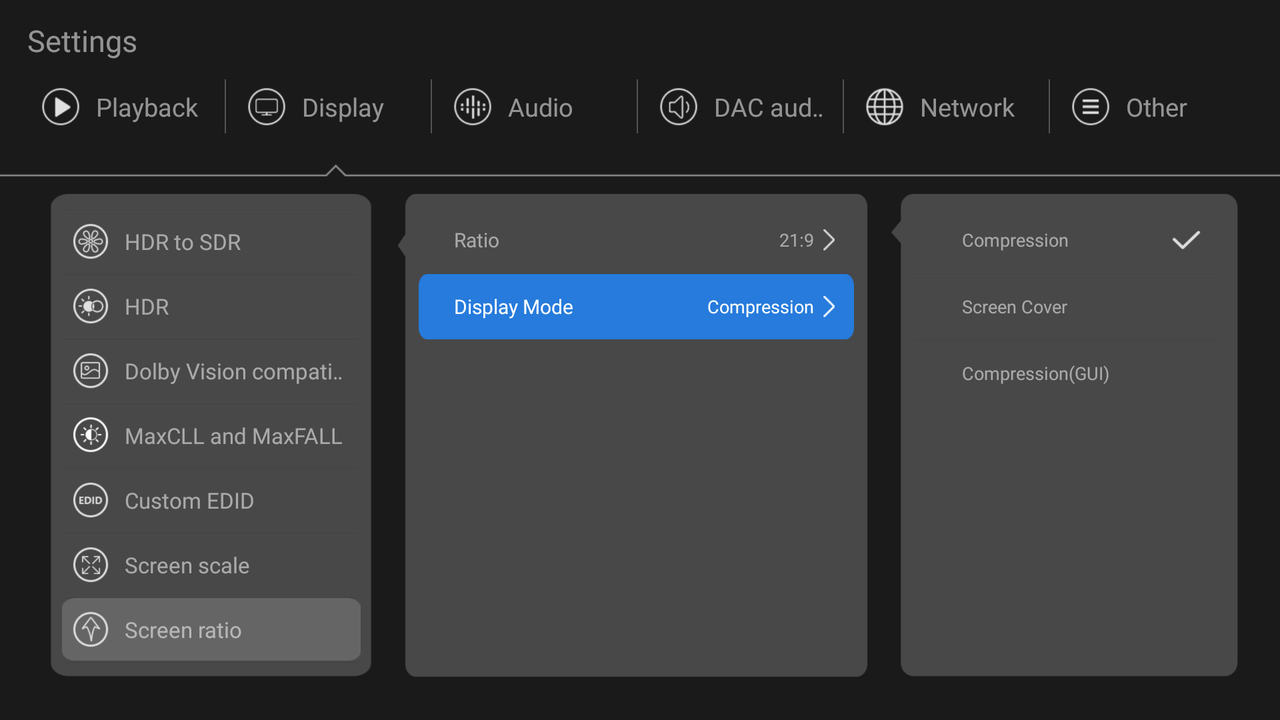
Task: Click the 21:9 ratio value
Action: (x=796, y=240)
